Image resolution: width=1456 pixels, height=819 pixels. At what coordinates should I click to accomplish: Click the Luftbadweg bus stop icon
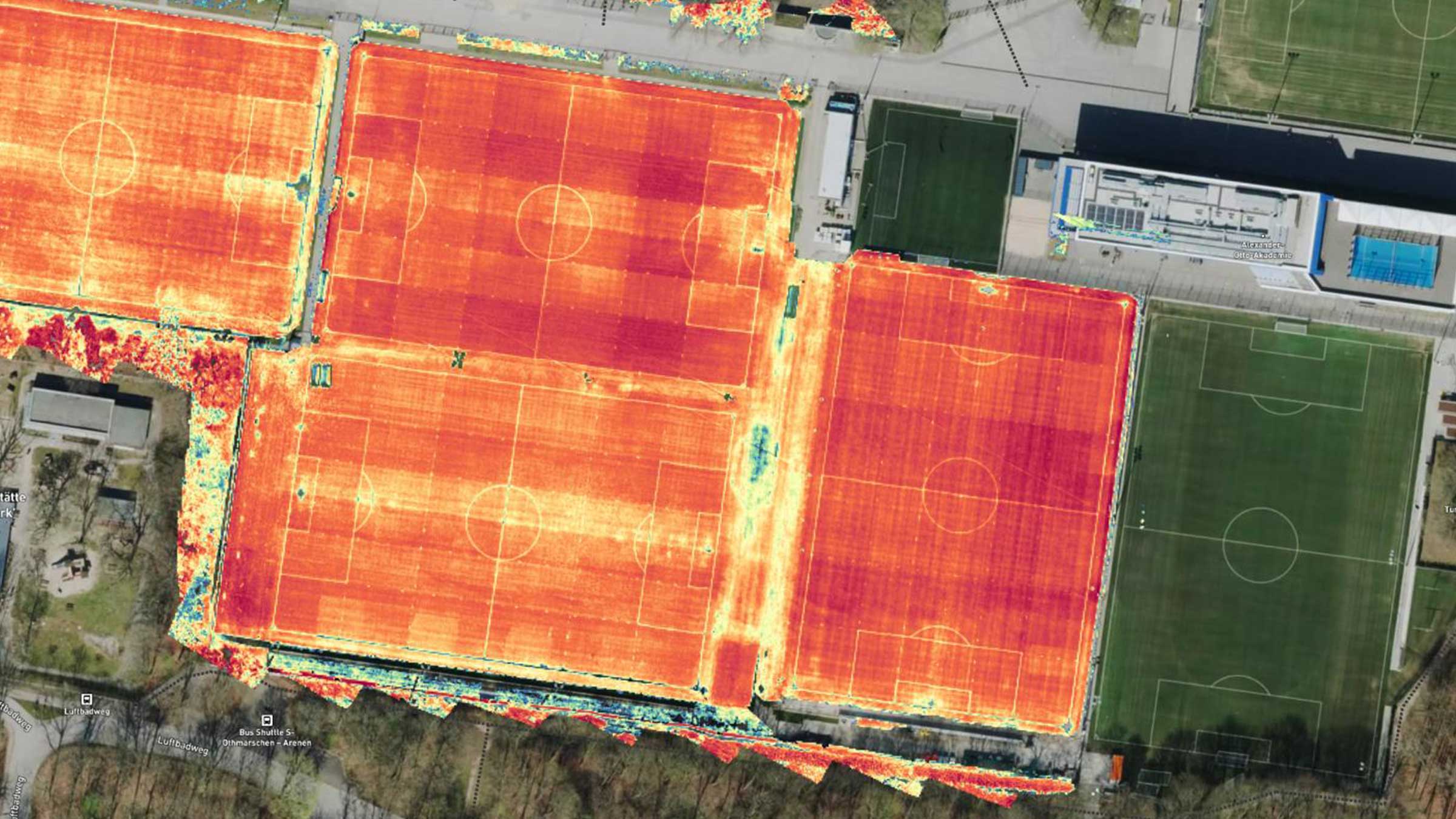coord(86,699)
